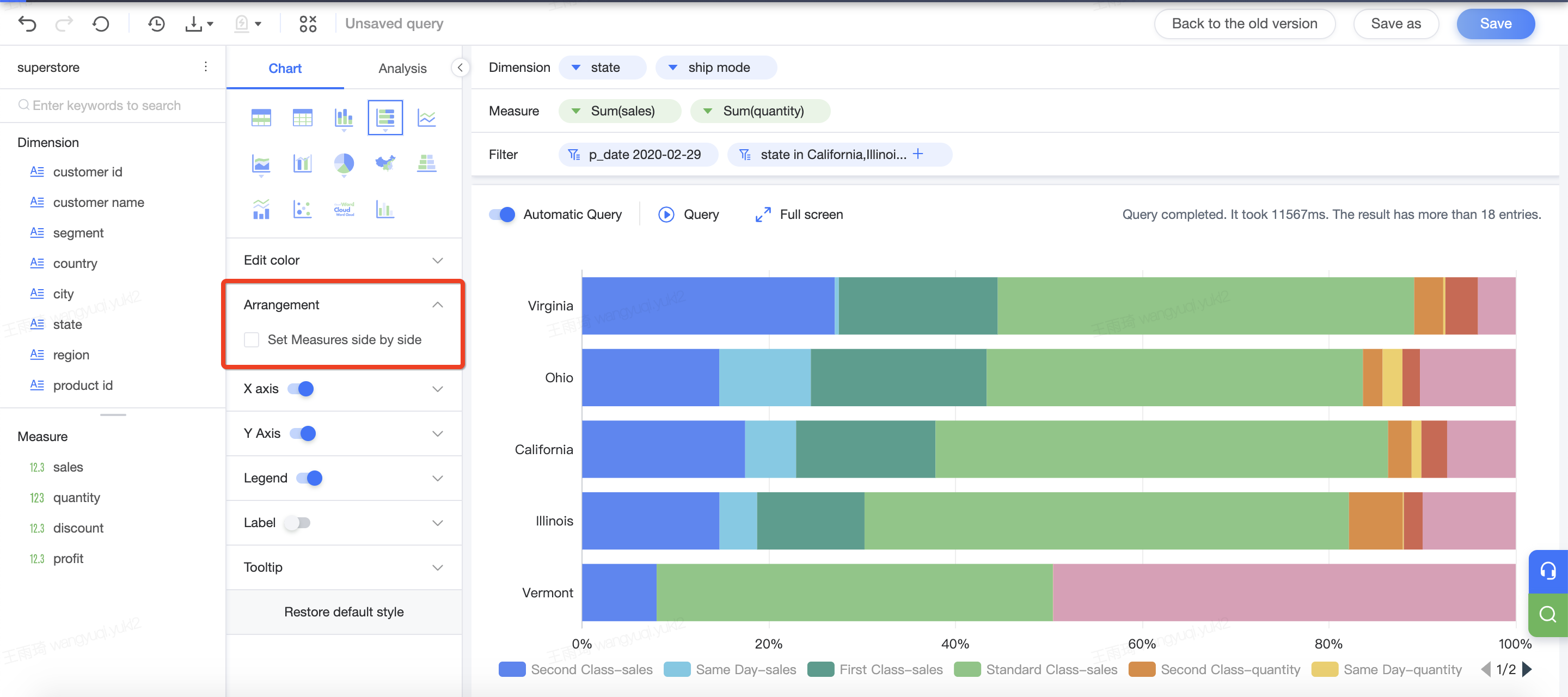Add a filter with the plus icon
The width and height of the screenshot is (1568, 697).
918,154
